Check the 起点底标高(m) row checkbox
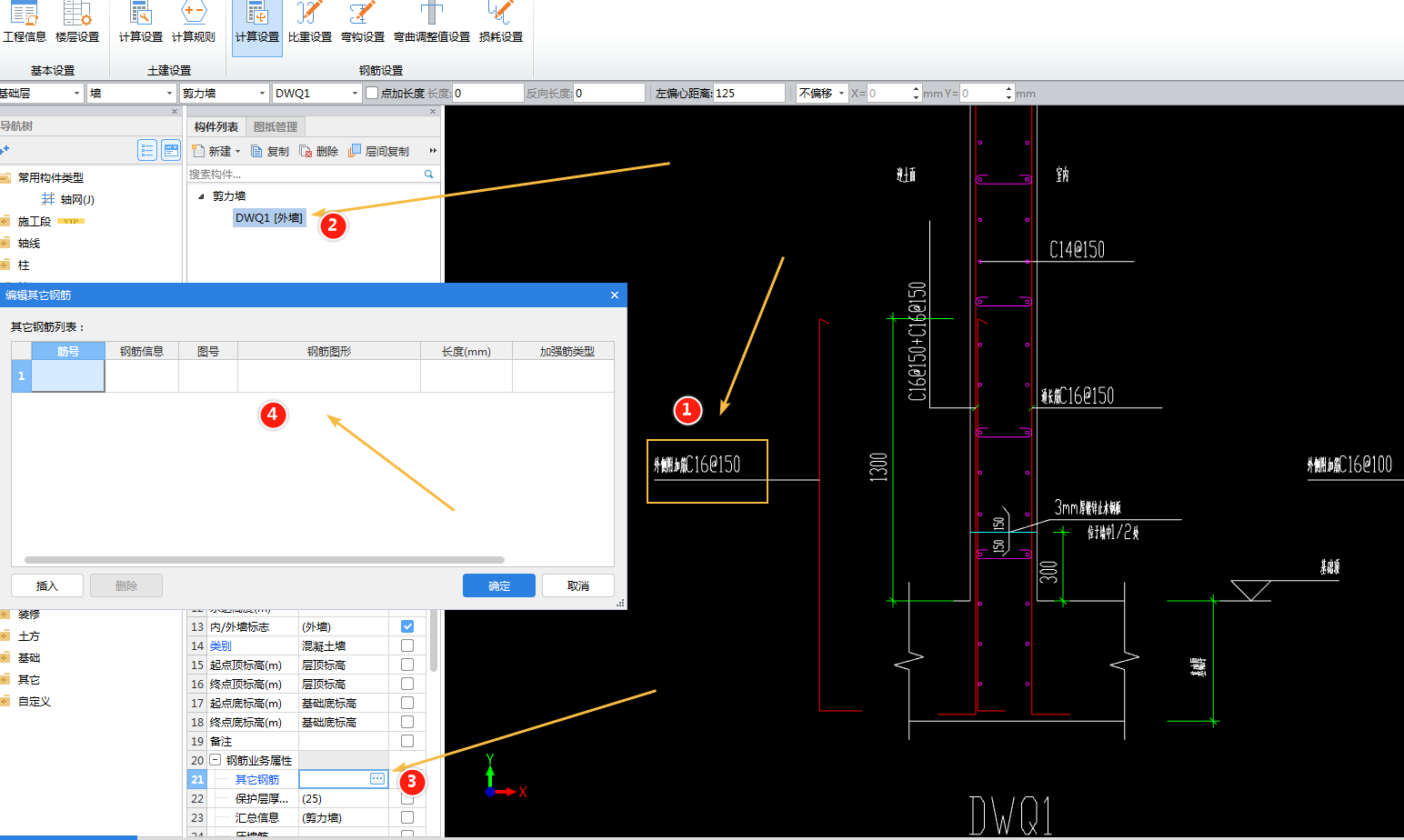Screen dimensions: 1404x840 click(407, 703)
